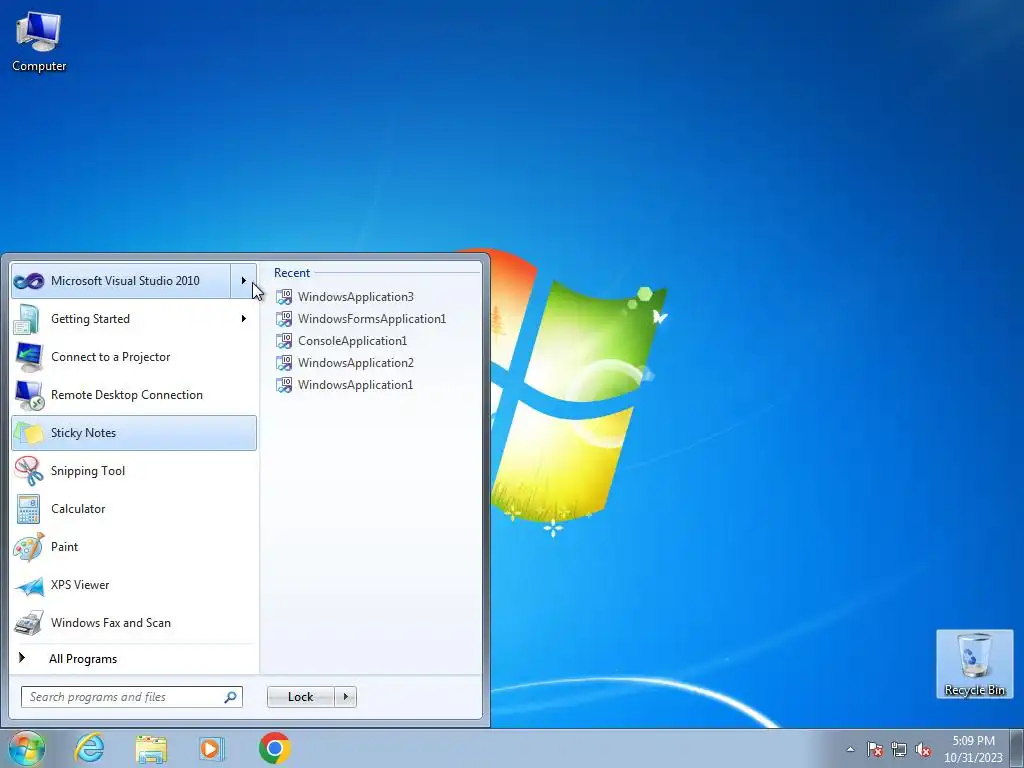Click the All Programs label

(x=83, y=659)
